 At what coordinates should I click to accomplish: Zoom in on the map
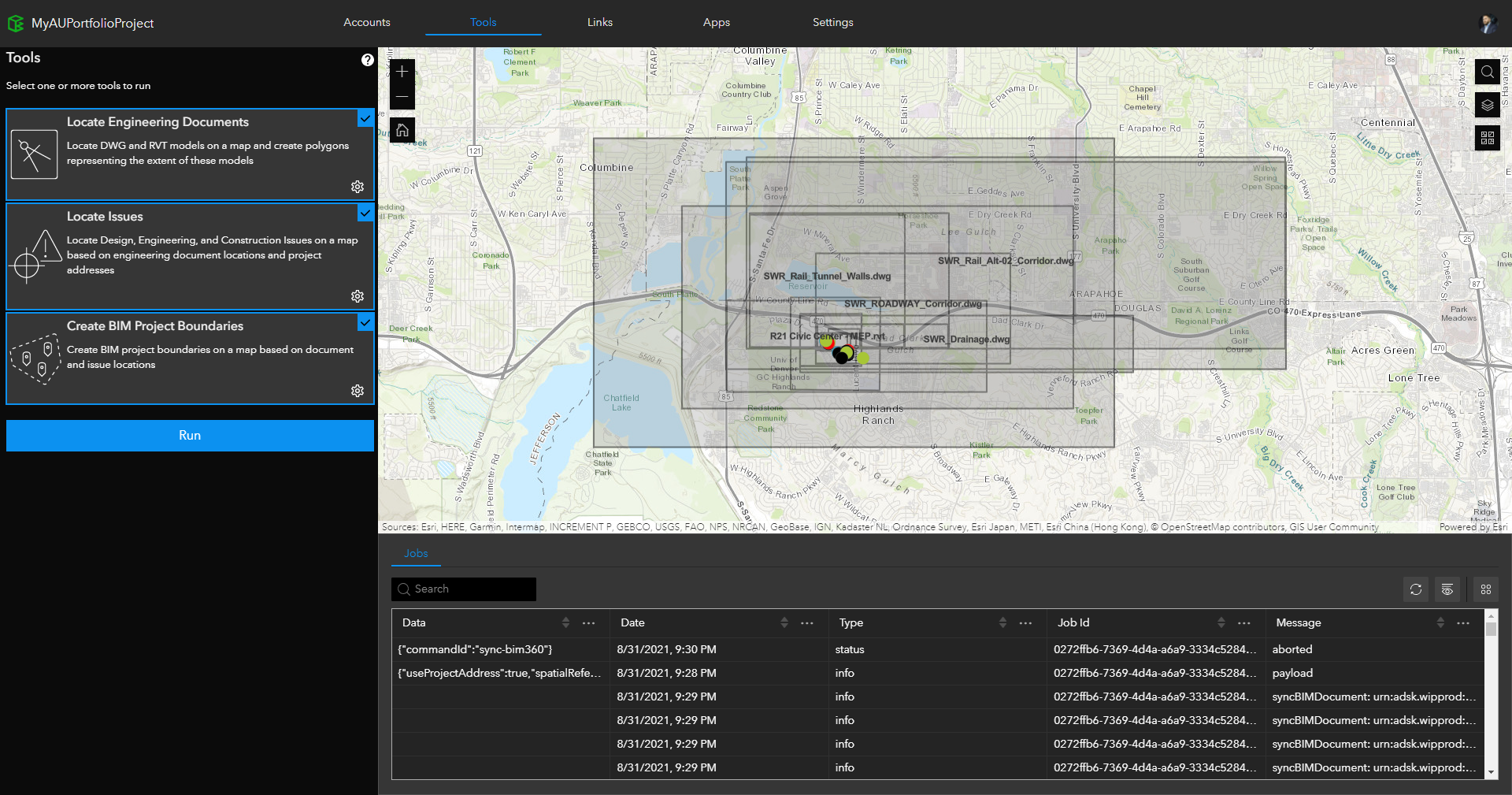[x=402, y=72]
